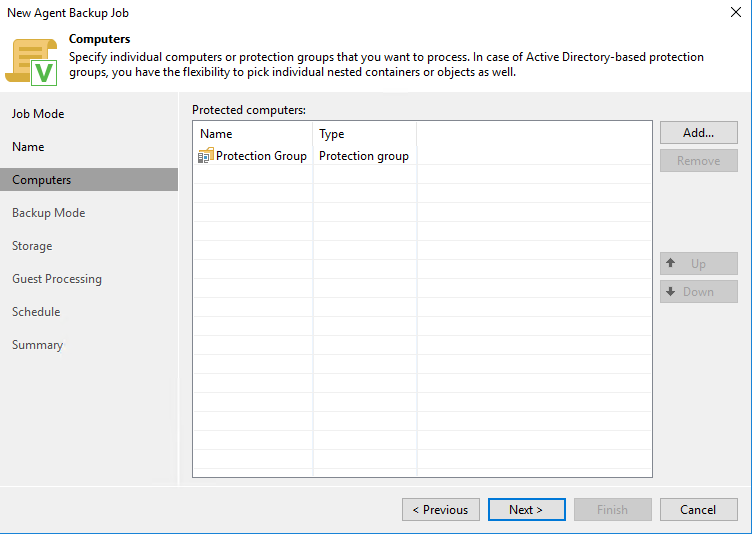Navigate to the Schedule step
The height and width of the screenshot is (534, 753).
(x=36, y=312)
